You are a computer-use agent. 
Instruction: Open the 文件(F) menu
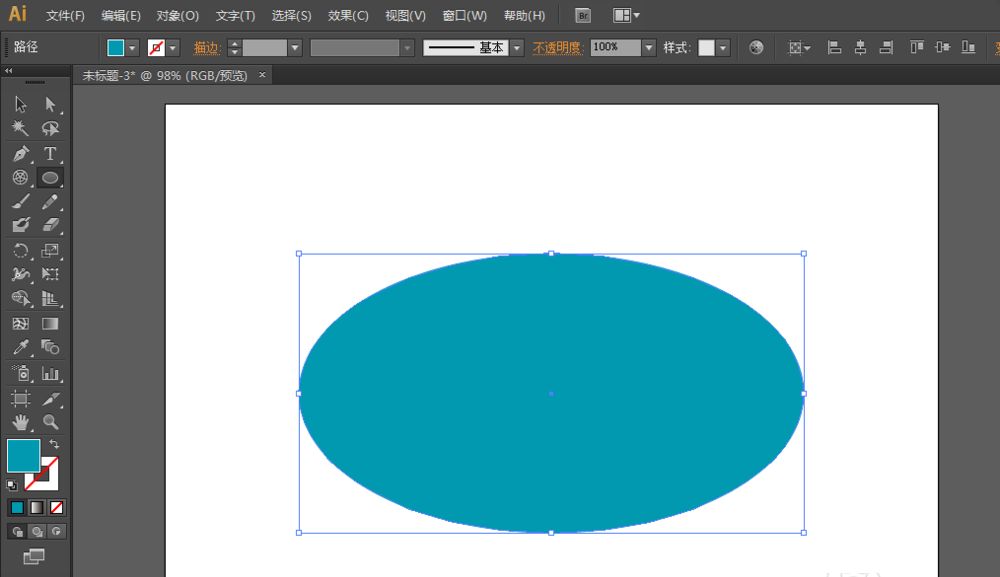click(65, 16)
